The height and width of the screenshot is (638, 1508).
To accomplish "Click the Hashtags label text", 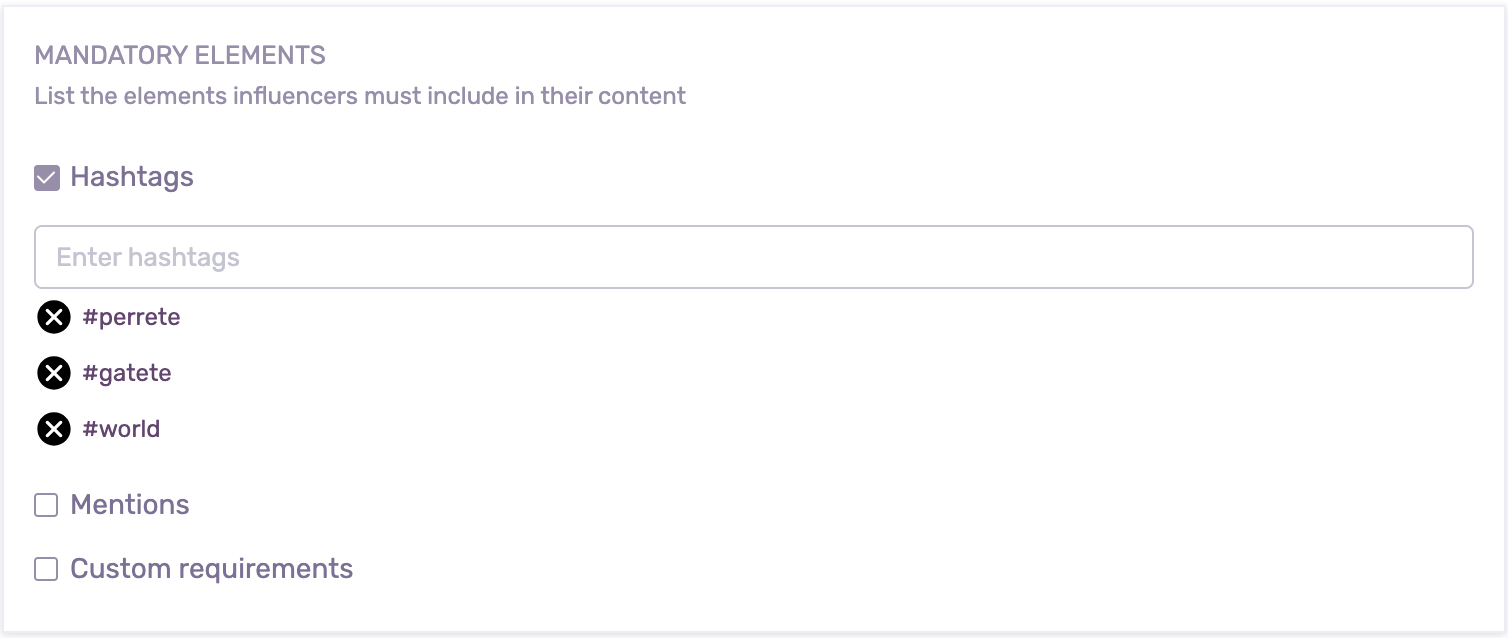I will 132,178.
